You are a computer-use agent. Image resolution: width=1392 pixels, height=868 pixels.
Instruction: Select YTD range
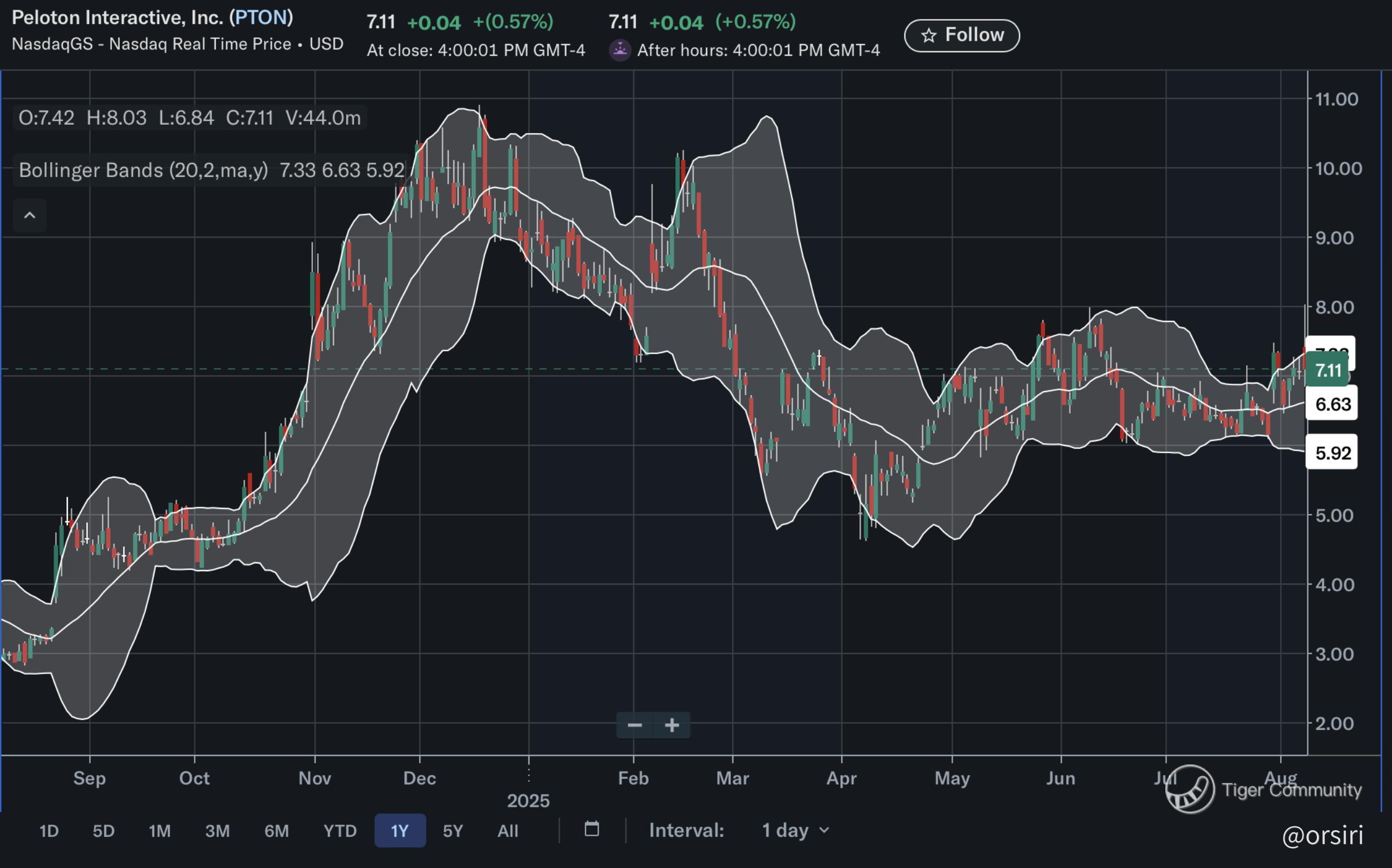pyautogui.click(x=340, y=831)
